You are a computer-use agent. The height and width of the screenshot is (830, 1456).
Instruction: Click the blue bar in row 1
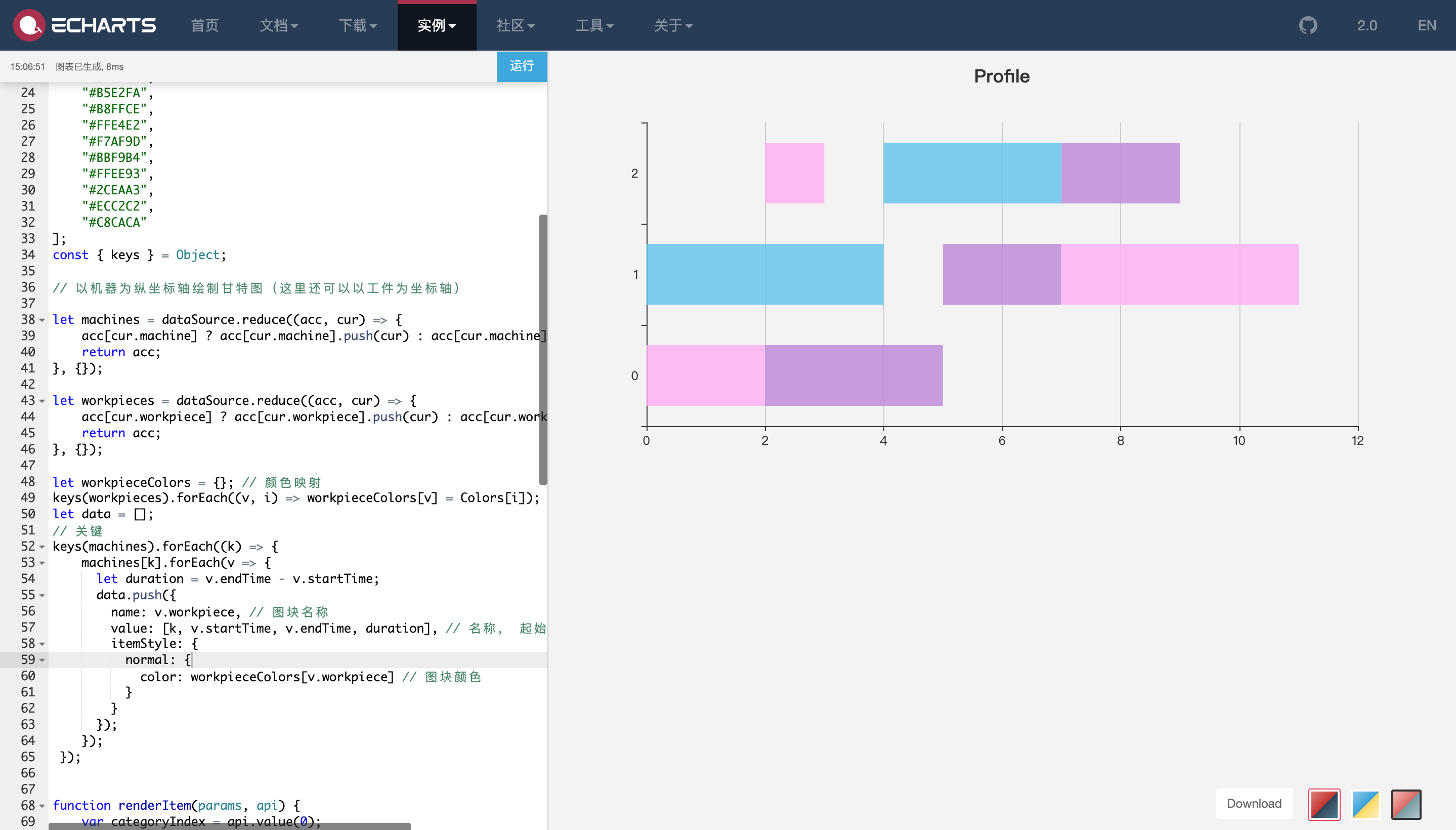[764, 274]
